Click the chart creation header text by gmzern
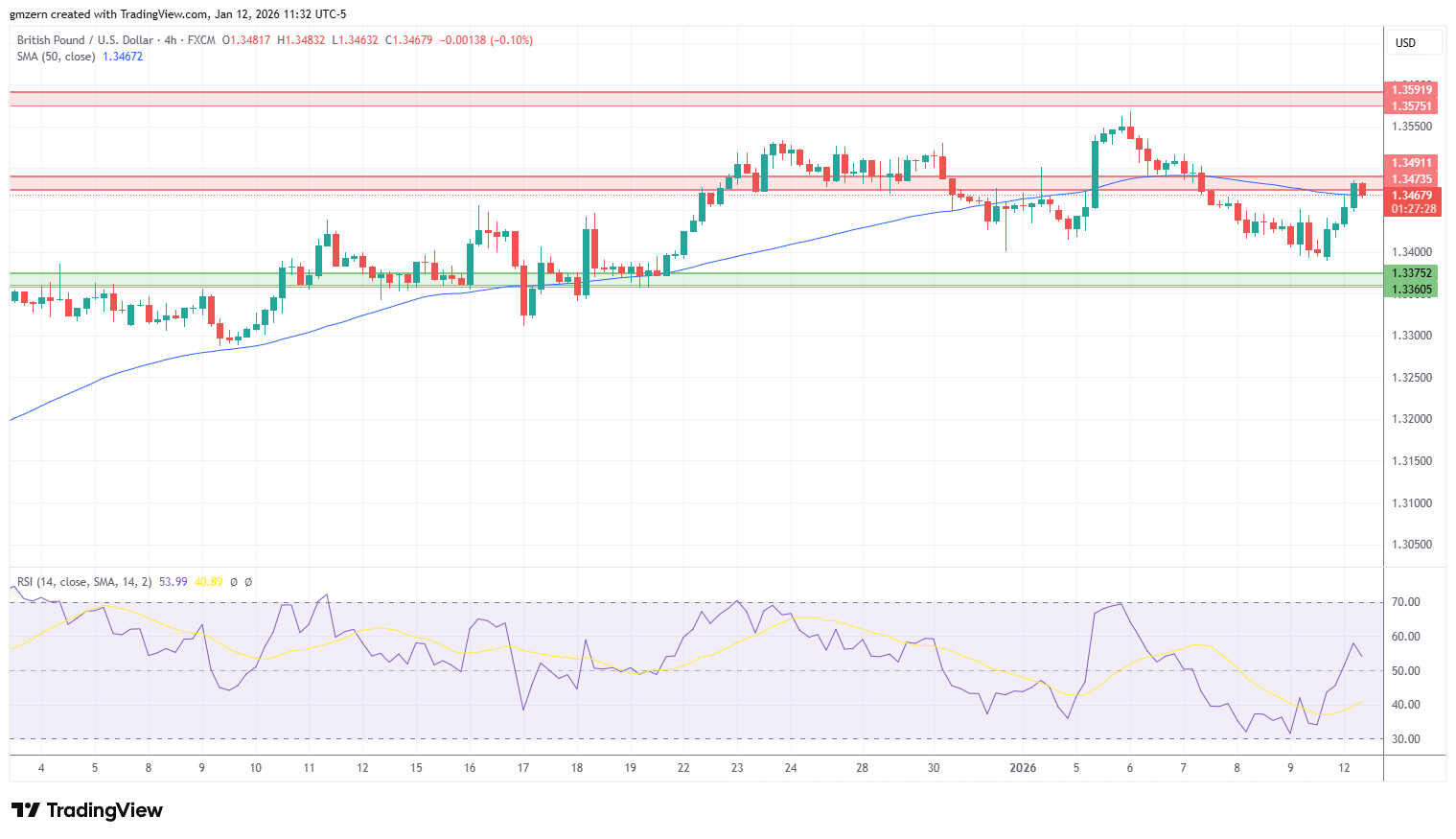Viewport: 1456px width, 839px height. pos(178,14)
